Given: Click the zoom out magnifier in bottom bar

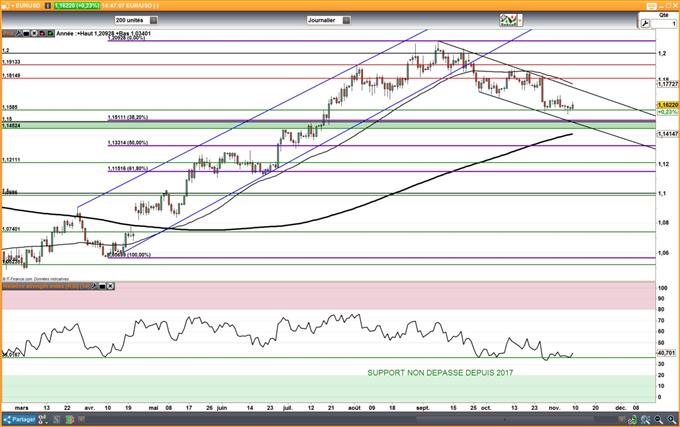Looking at the screenshot, I should tap(658, 419).
